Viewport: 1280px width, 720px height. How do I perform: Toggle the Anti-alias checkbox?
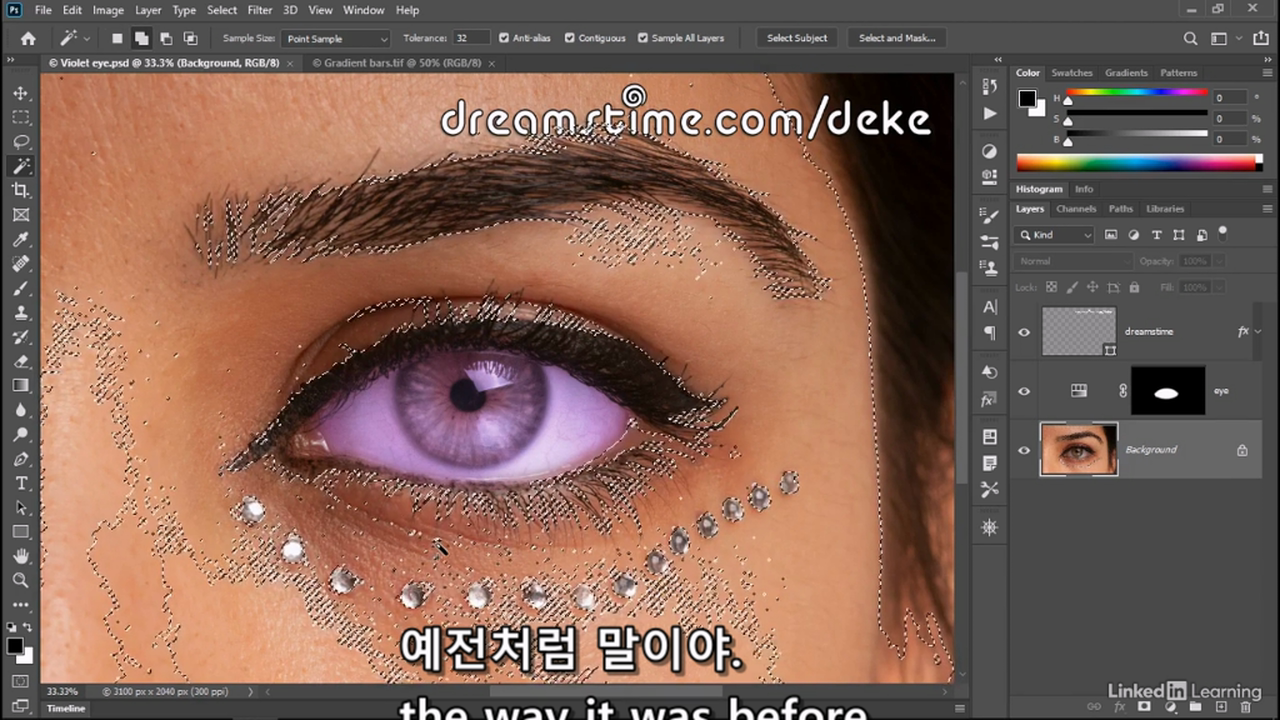pyautogui.click(x=504, y=38)
